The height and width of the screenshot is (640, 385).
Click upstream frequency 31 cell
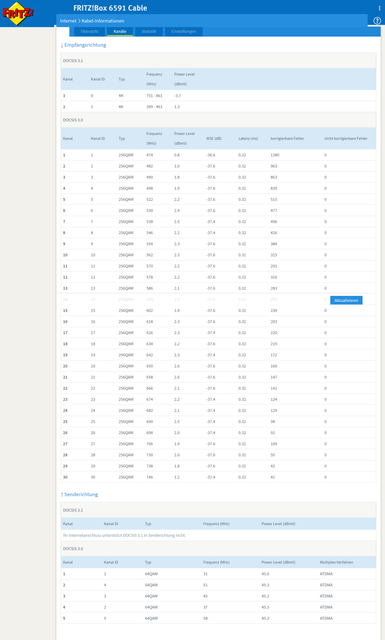[205, 574]
